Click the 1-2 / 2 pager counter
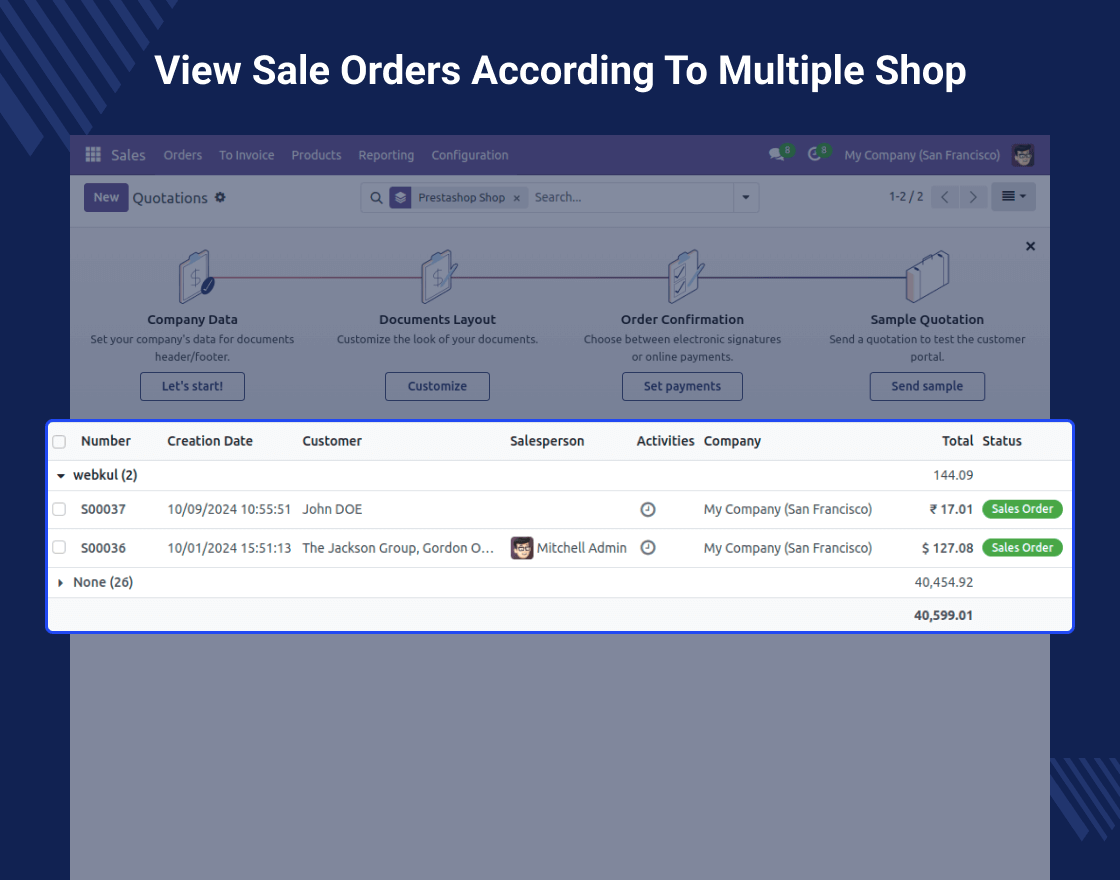The image size is (1120, 880). (x=906, y=196)
